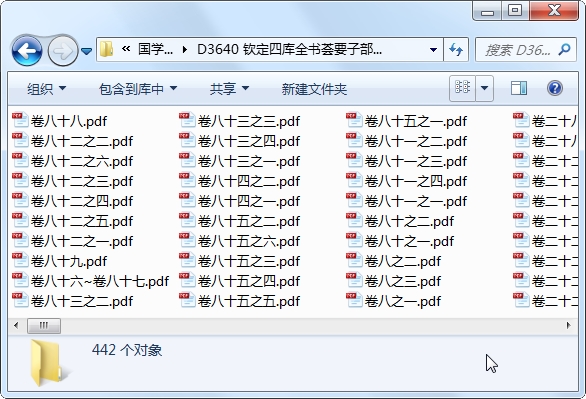Expand the « breadcrumb overflow chevron
The width and height of the screenshot is (586, 399).
pyautogui.click(x=126, y=49)
